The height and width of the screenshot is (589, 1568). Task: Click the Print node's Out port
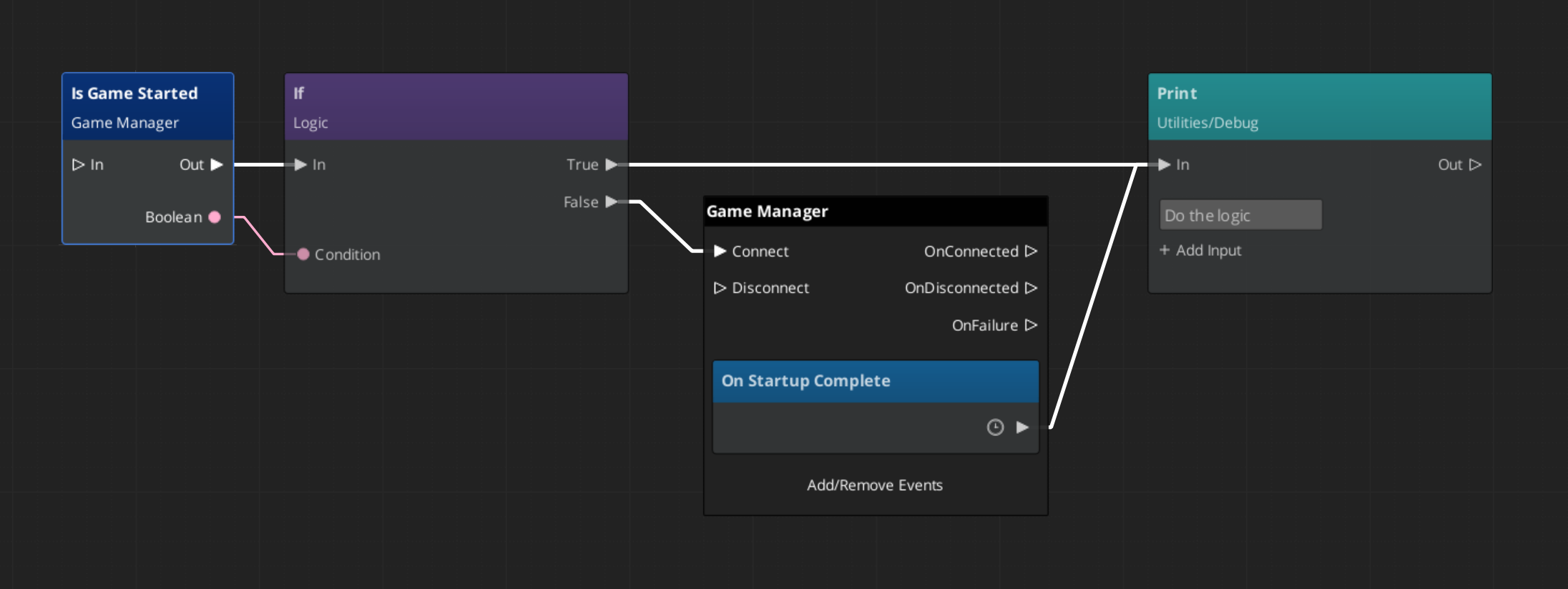click(x=1475, y=164)
